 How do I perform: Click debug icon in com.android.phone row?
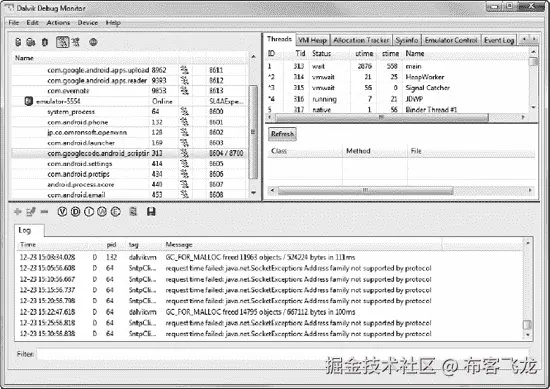click(185, 122)
